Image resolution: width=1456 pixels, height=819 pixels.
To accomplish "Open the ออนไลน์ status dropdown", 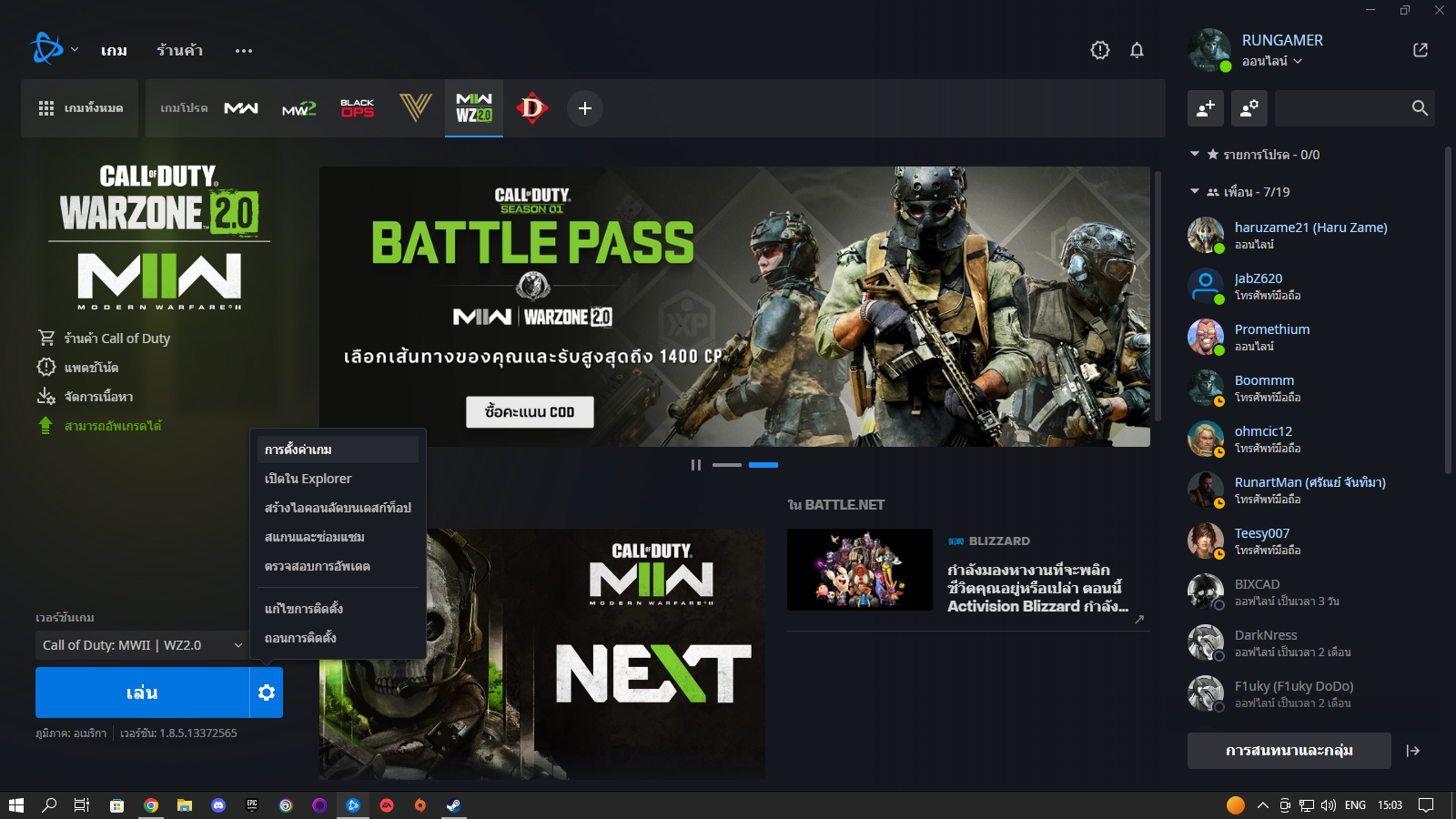I will tap(1272, 61).
